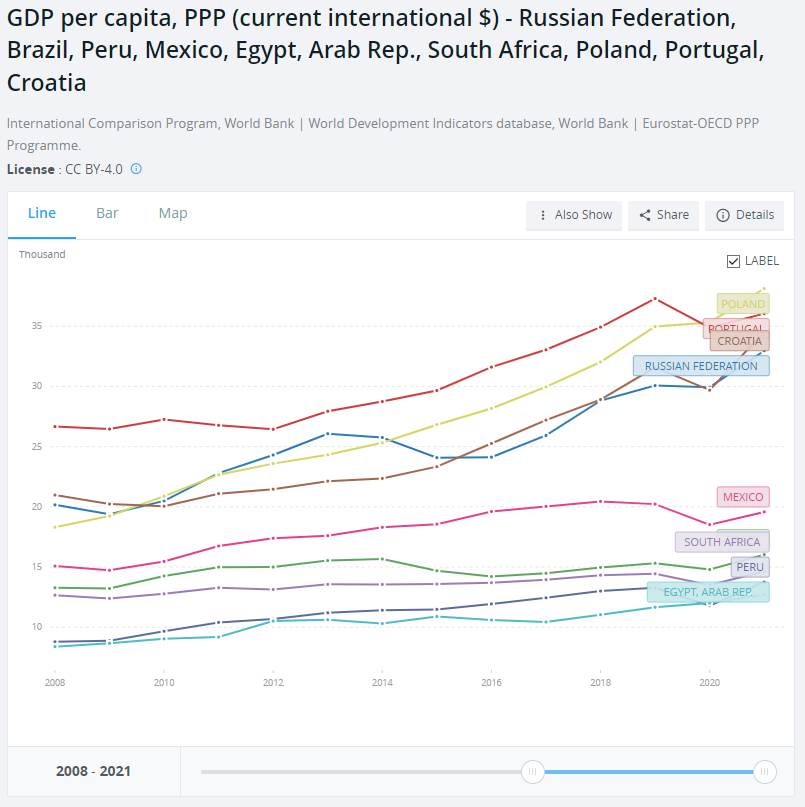Viewport: 805px width, 807px height.
Task: Click the right handle of year slider
Action: 765,771
